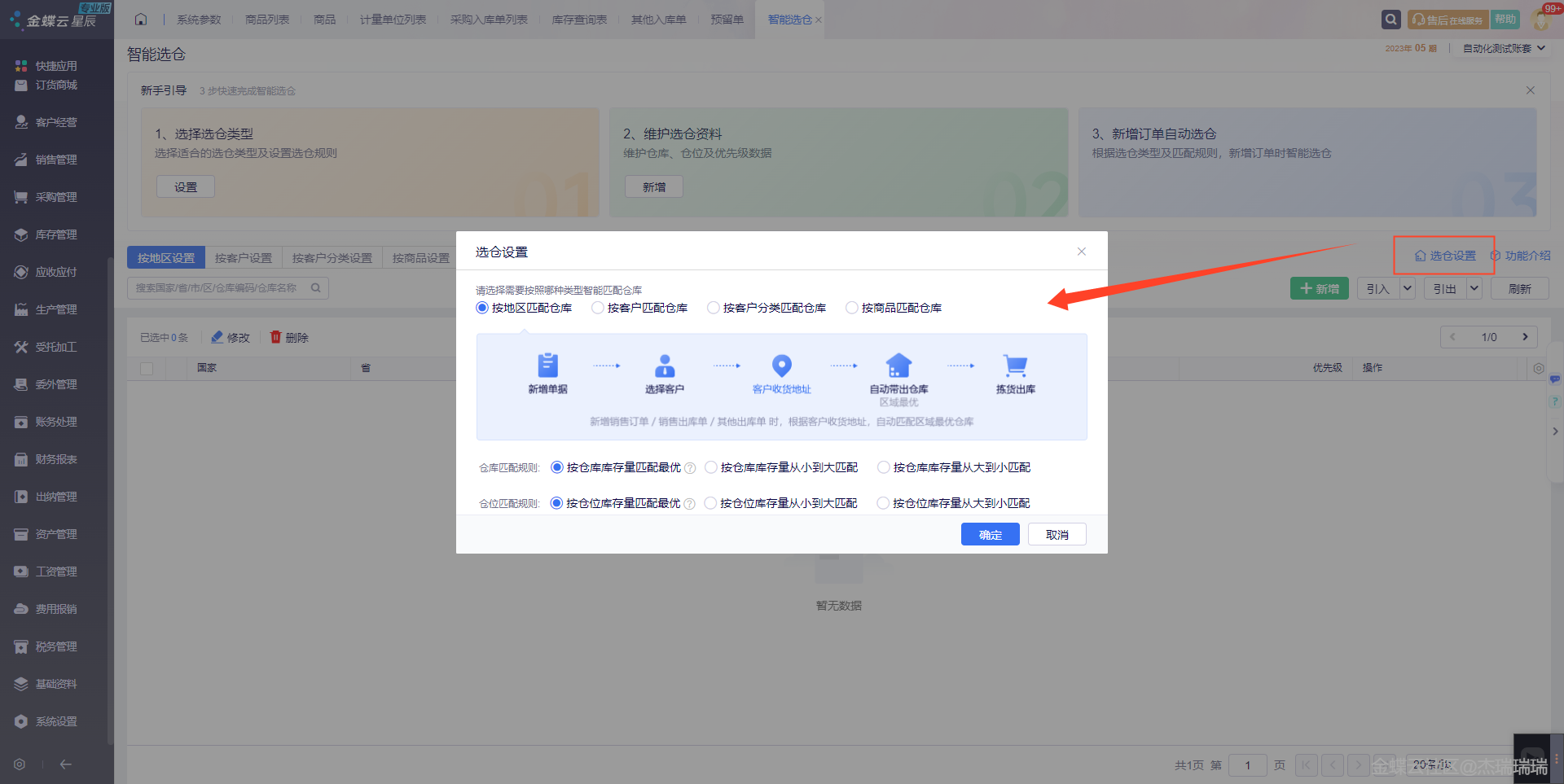Open 税务管理 sidebar module

[x=46, y=646]
